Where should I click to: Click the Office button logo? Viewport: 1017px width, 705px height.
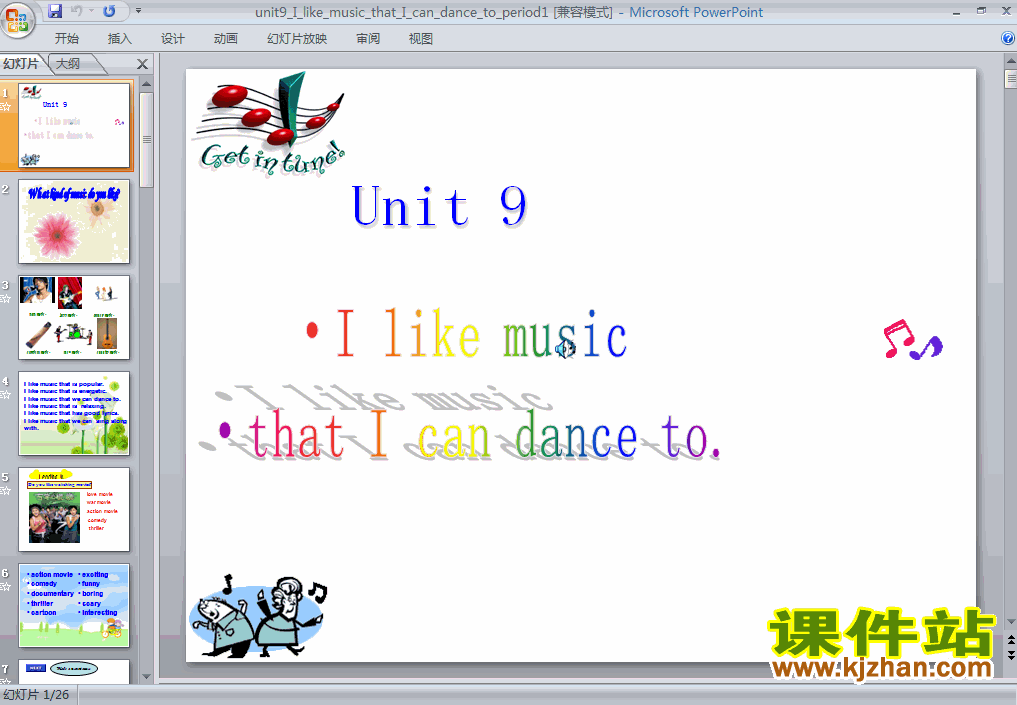pyautogui.click(x=18, y=19)
